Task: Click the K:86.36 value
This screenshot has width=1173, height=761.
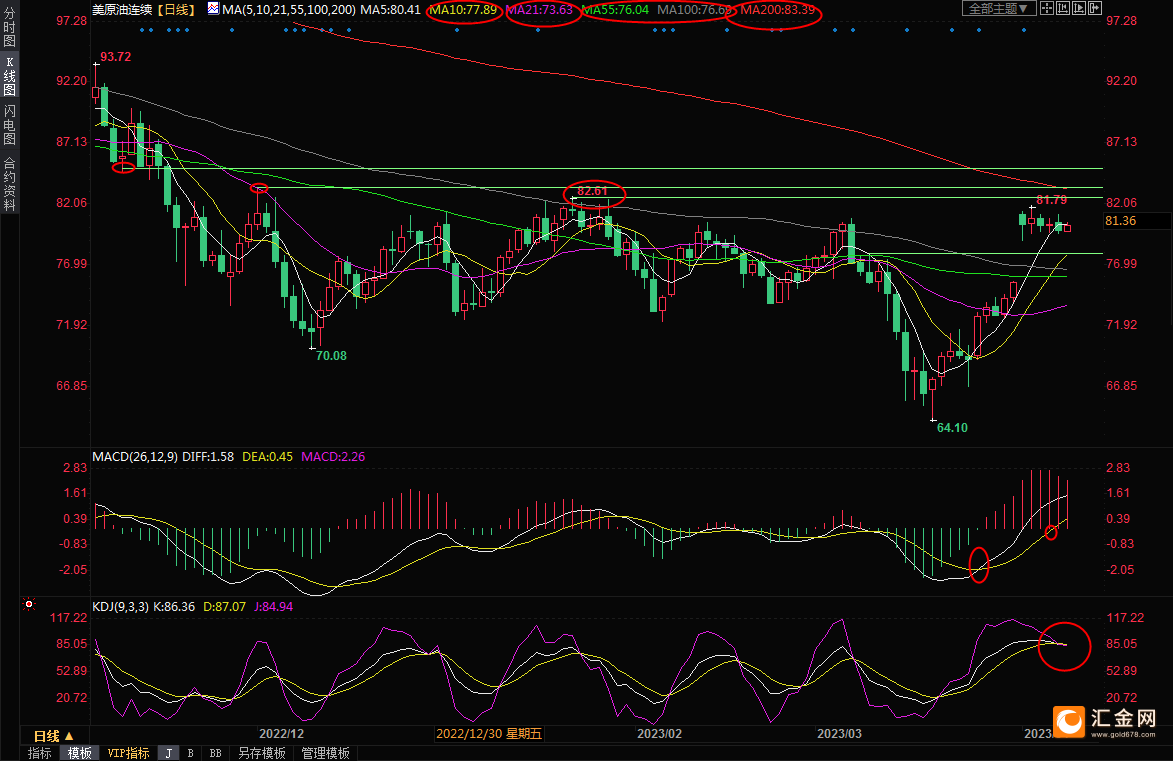Action: click(x=174, y=607)
